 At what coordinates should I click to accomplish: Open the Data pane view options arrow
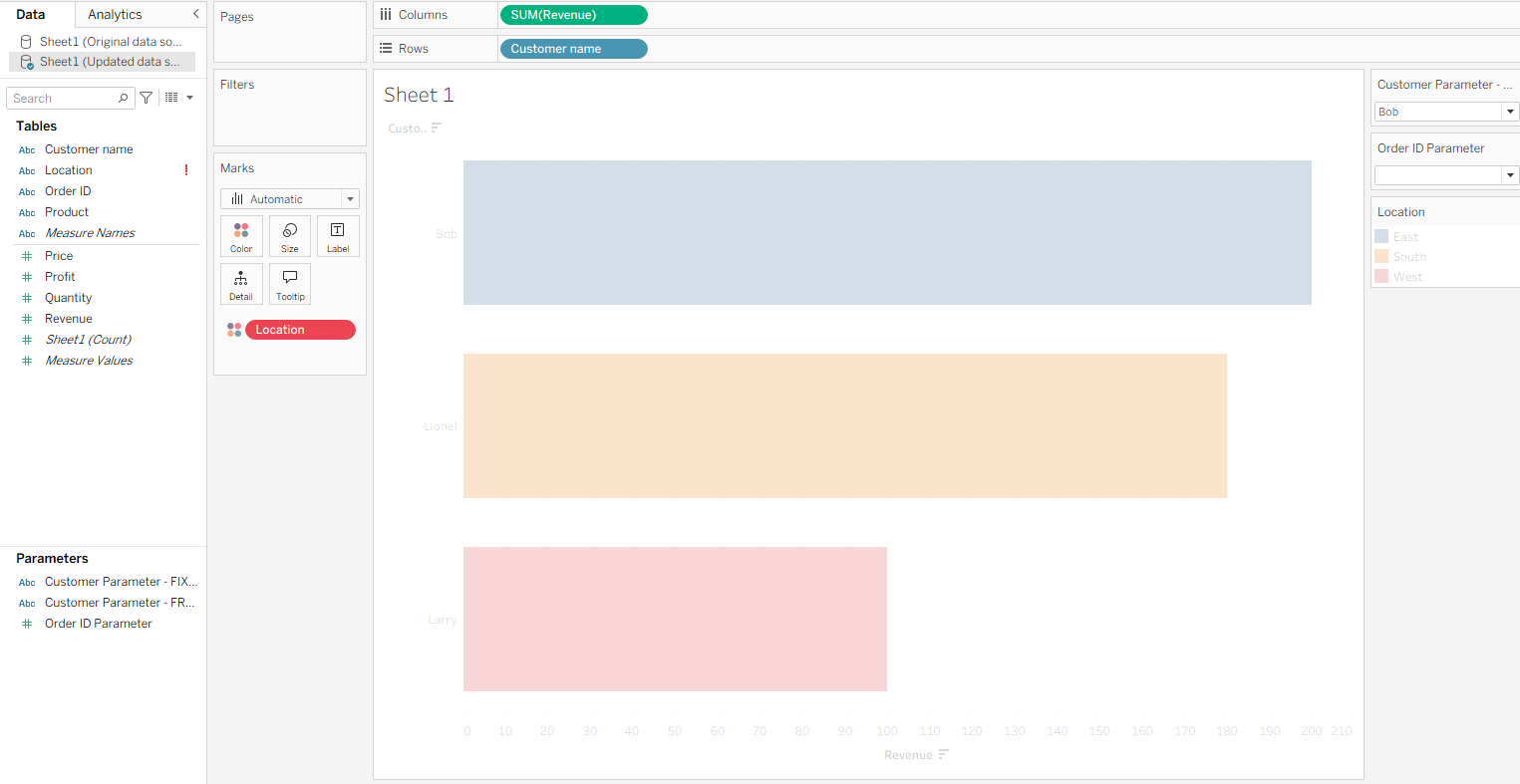click(189, 98)
